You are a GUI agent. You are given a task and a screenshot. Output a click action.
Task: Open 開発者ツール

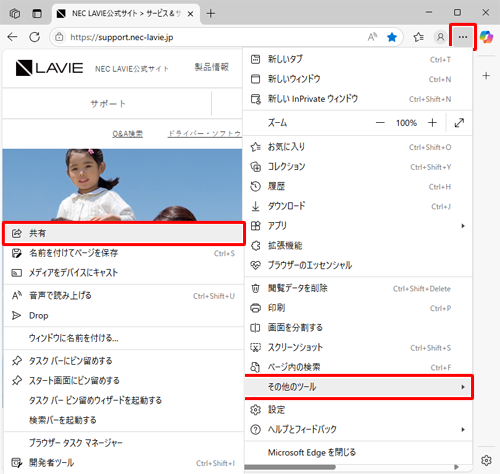[x=124, y=463]
